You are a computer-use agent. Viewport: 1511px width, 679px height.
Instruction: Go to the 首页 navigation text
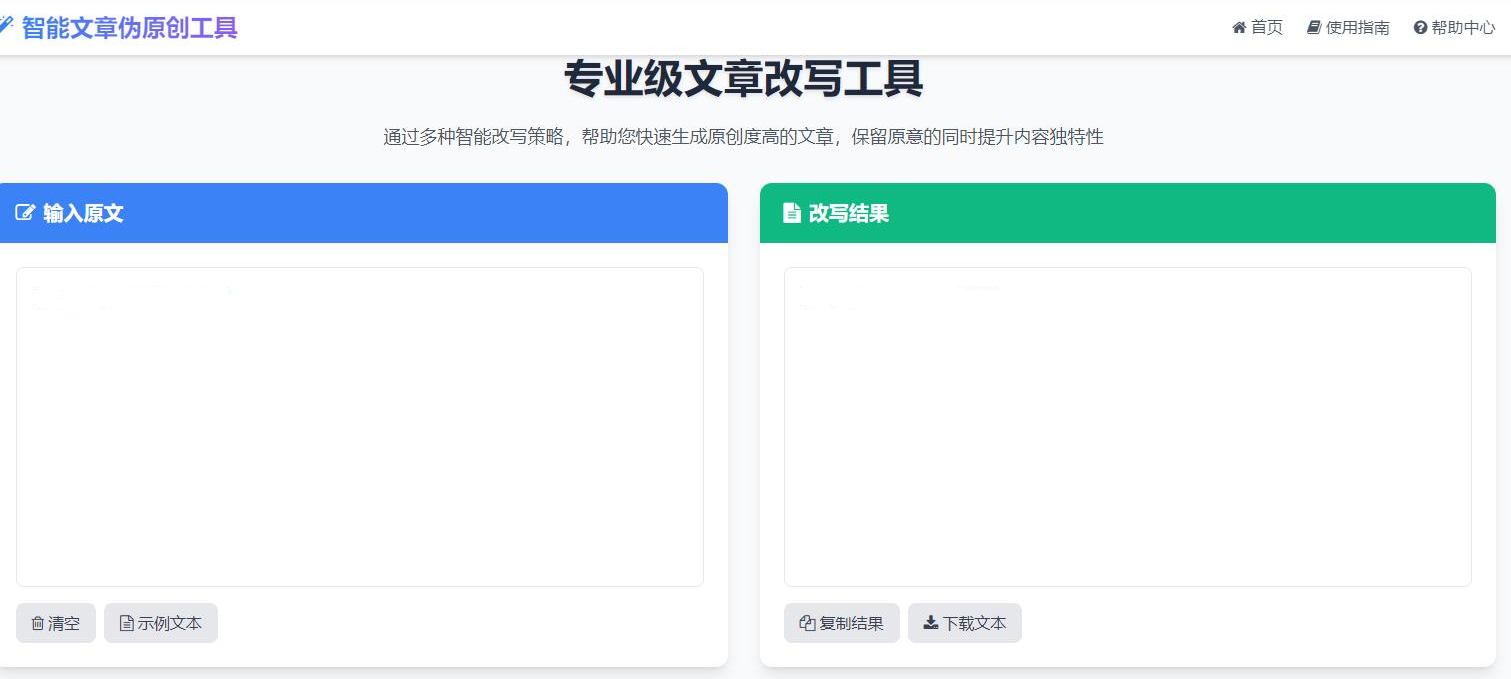[x=1267, y=28]
